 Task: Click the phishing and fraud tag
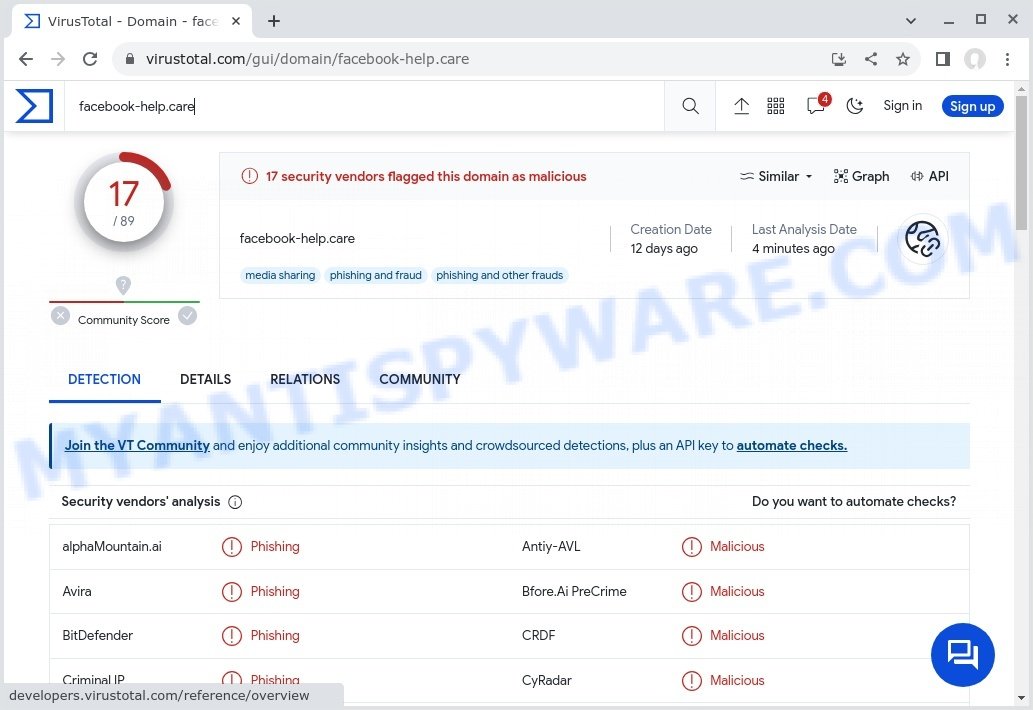[x=376, y=275]
